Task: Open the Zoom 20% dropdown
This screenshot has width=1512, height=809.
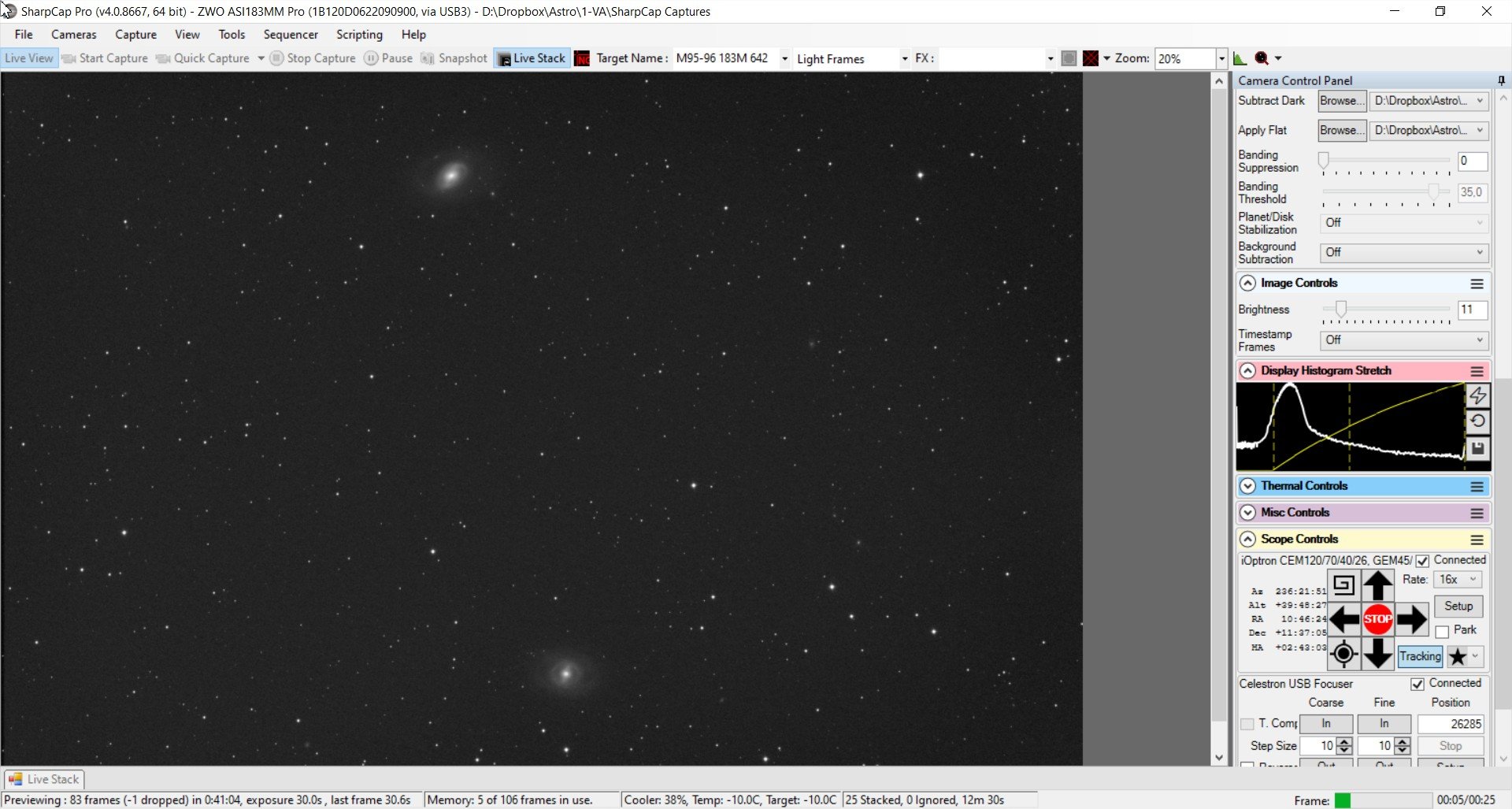Action: pyautogui.click(x=1221, y=59)
